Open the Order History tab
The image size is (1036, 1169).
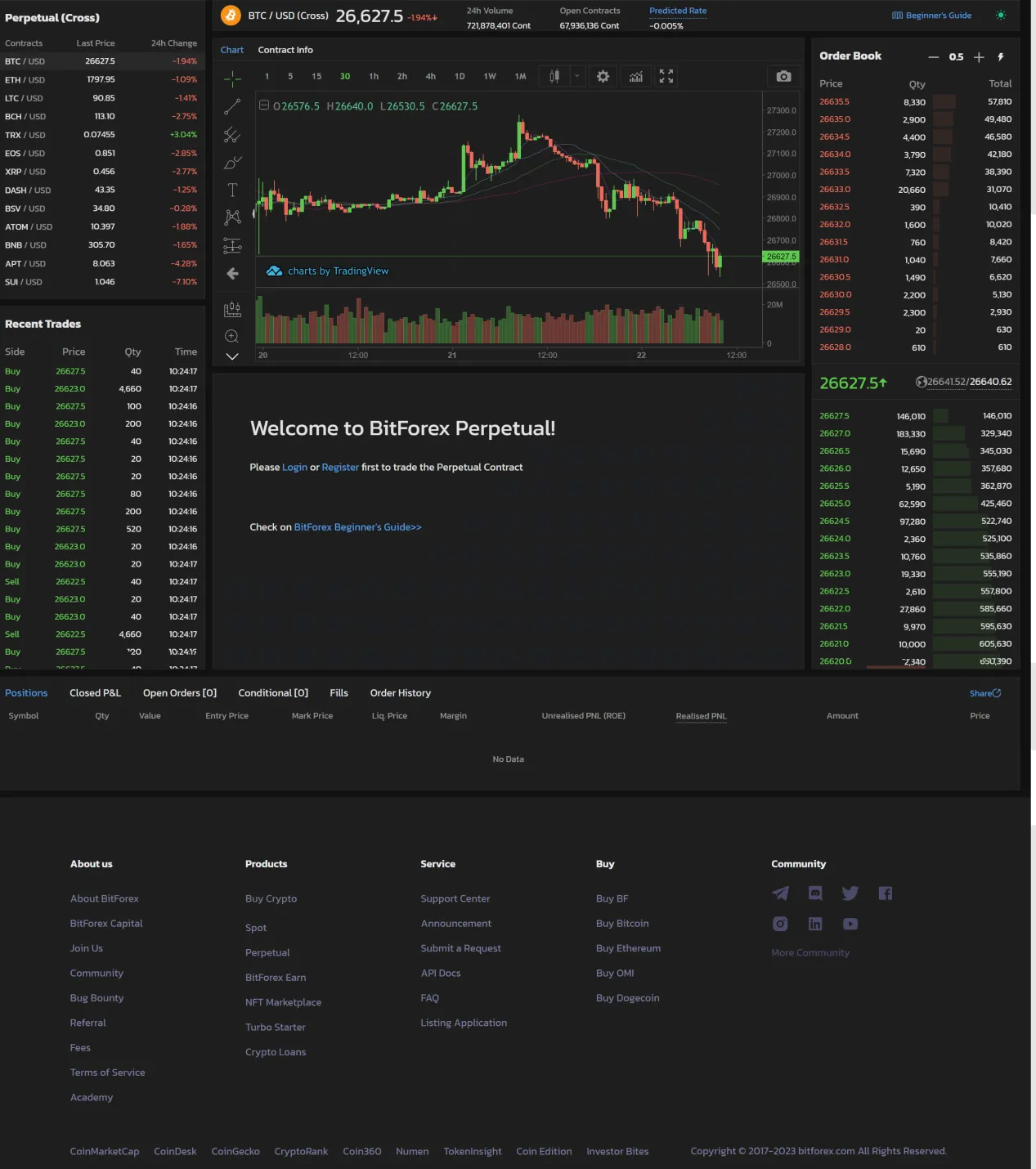[x=401, y=693]
